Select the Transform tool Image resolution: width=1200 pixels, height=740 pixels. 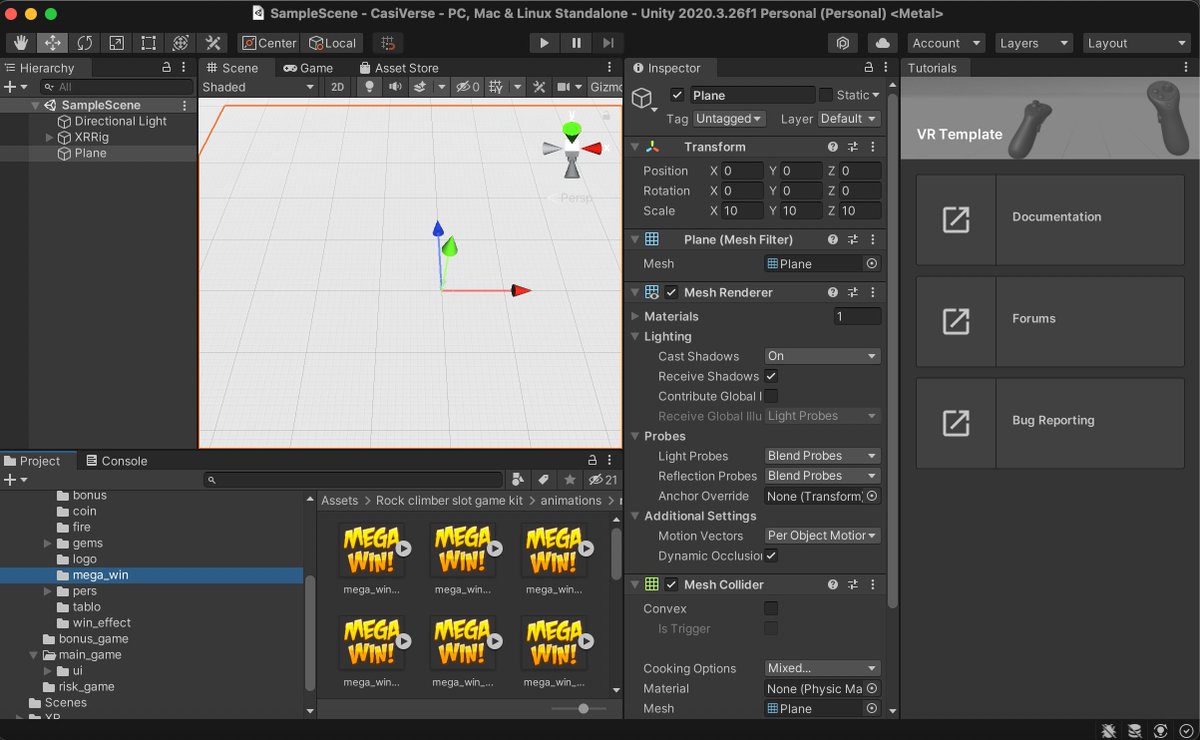tap(181, 43)
